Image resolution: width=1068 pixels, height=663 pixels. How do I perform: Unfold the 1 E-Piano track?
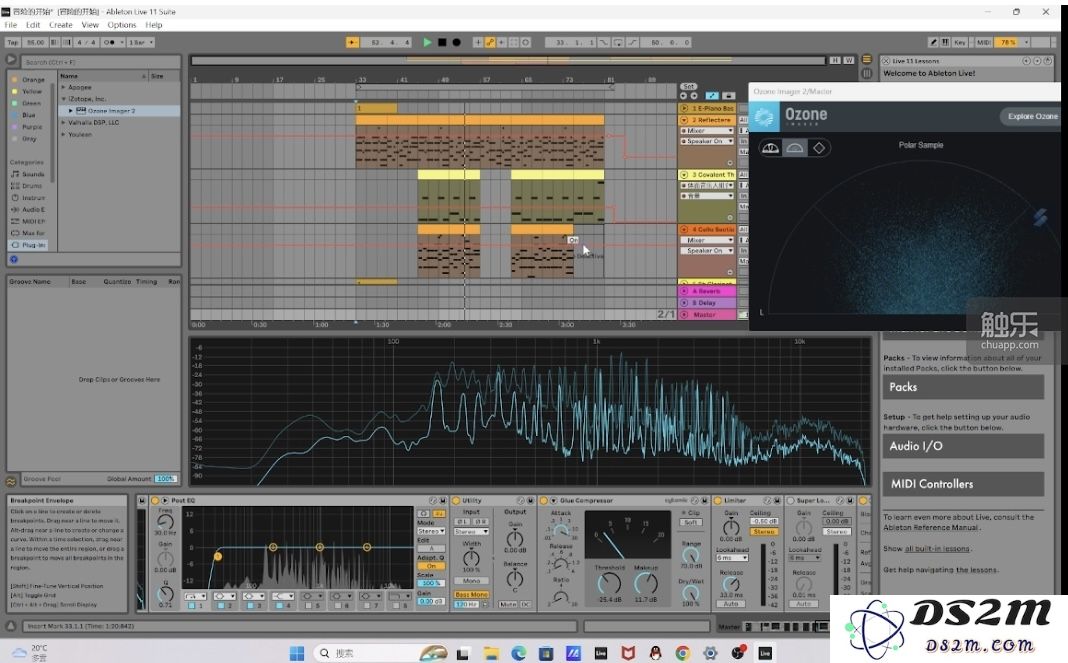684,108
